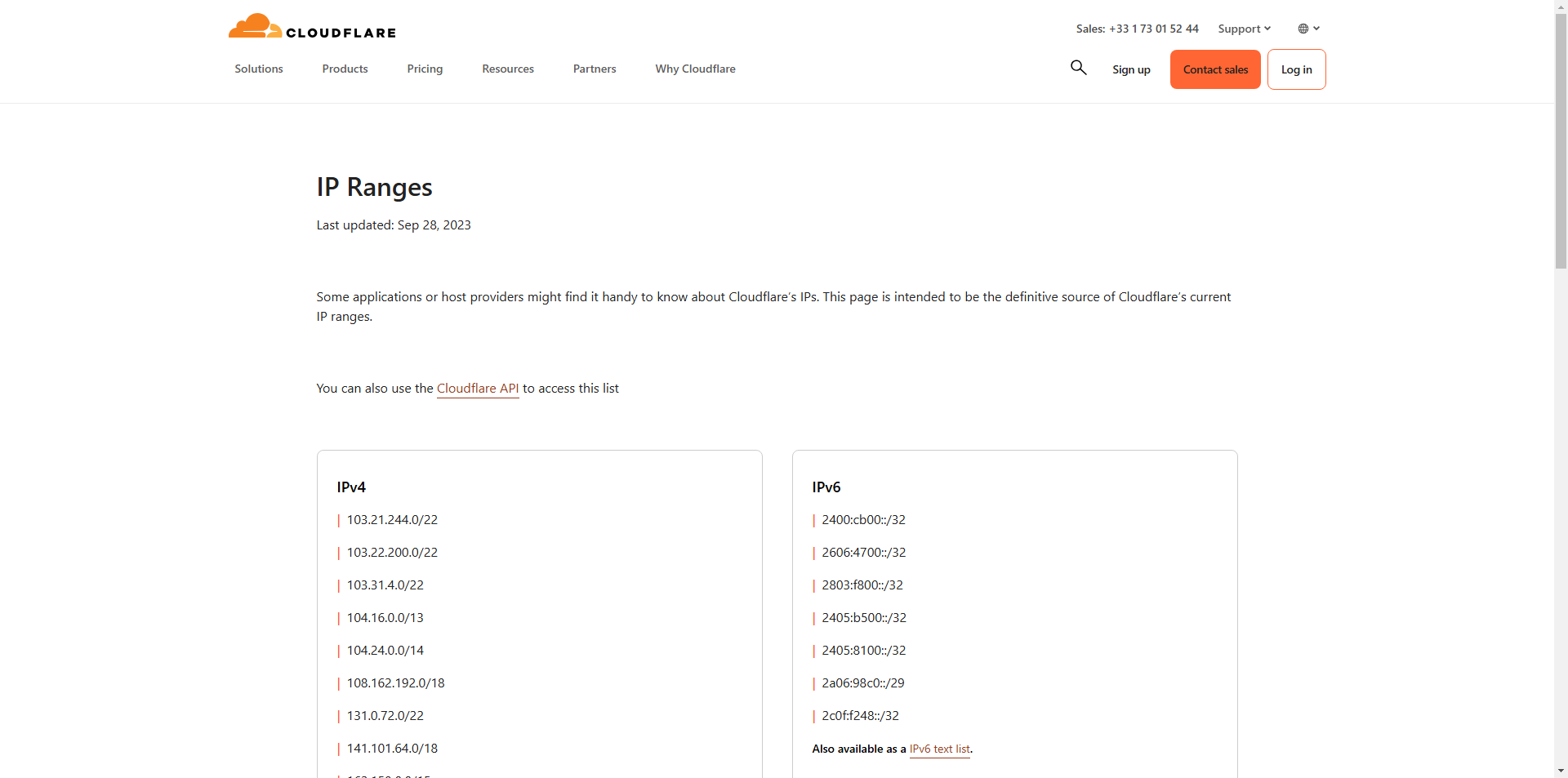Go to the Pricing page
This screenshot has width=1568, height=778.
pos(425,69)
